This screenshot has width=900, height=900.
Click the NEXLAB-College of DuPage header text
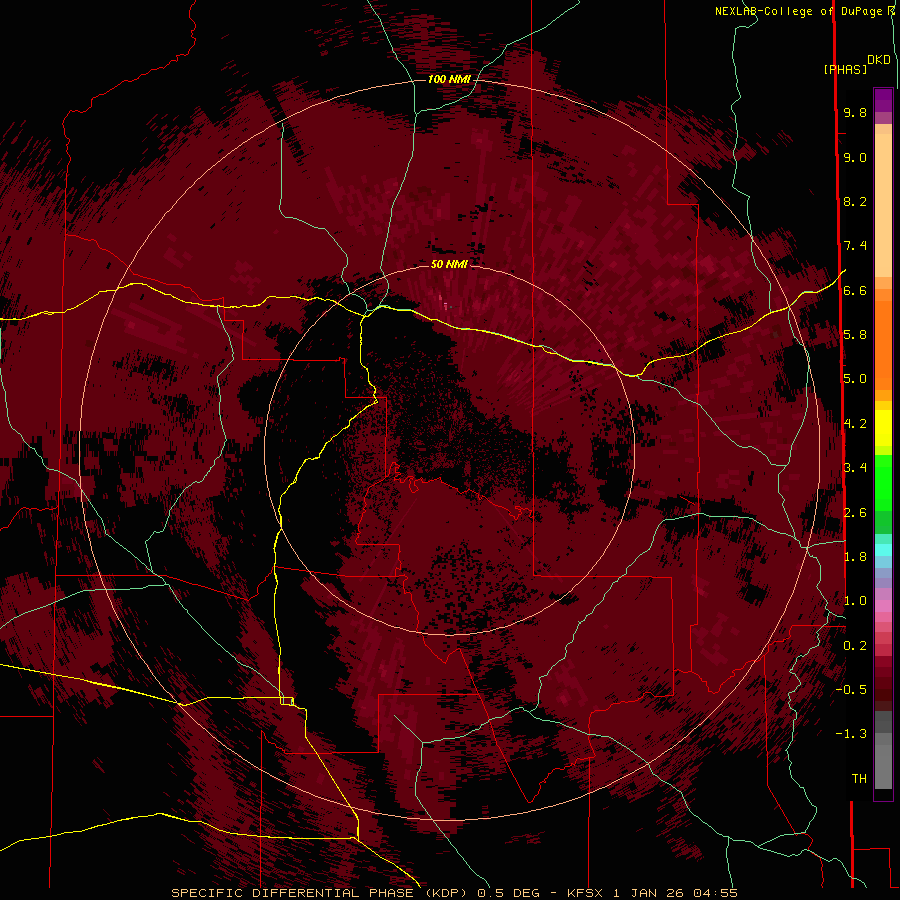[799, 11]
